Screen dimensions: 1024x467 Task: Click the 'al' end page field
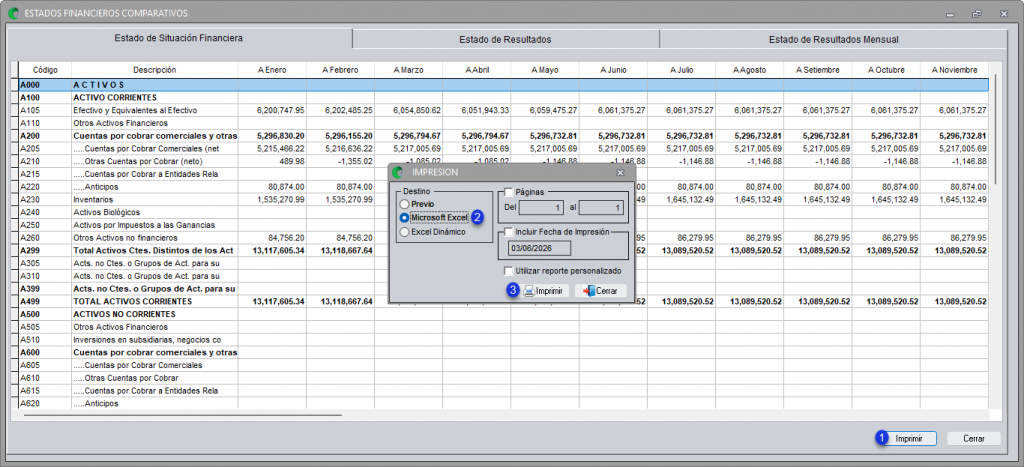point(601,208)
